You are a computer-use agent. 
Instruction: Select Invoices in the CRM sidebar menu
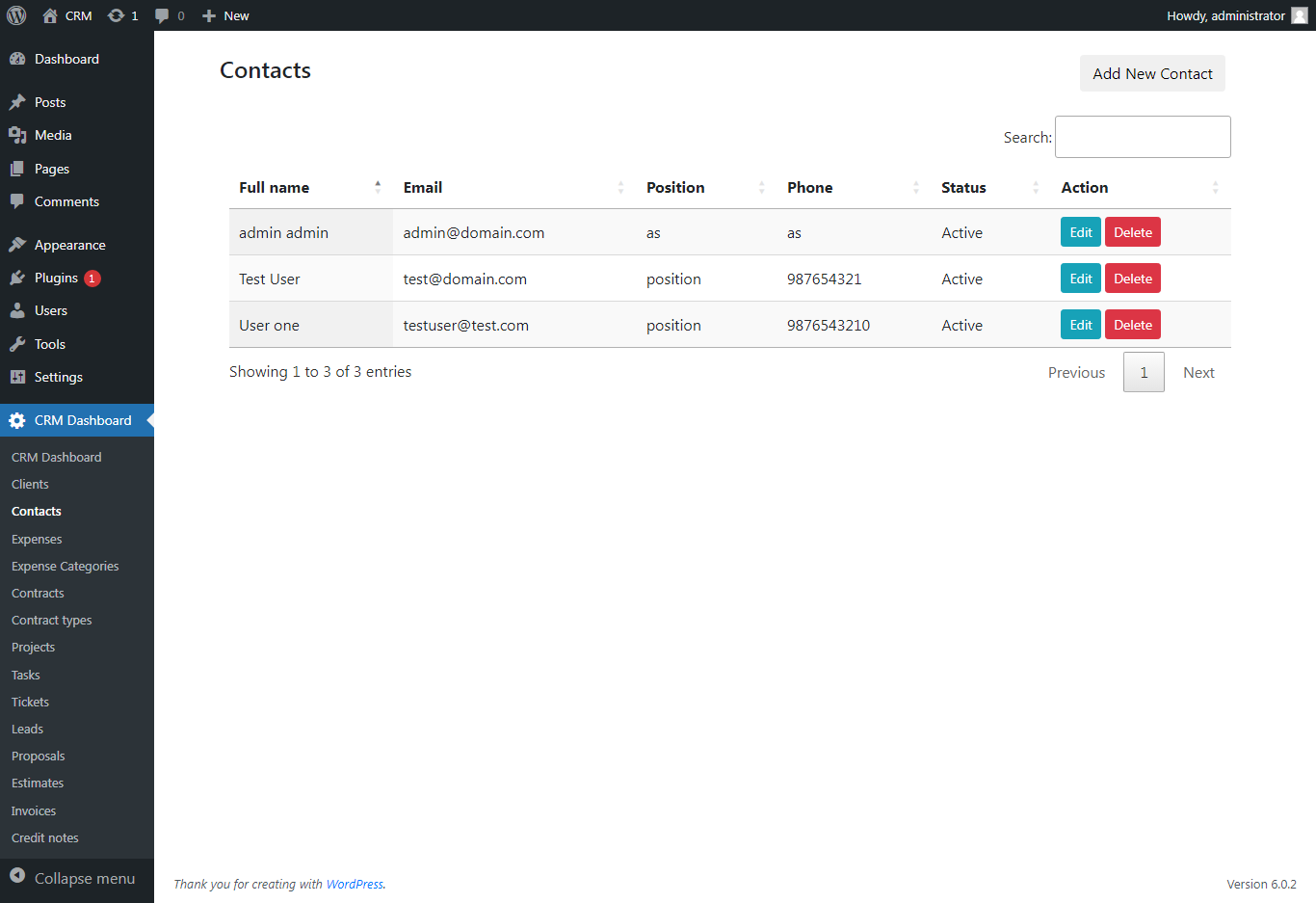[33, 810]
